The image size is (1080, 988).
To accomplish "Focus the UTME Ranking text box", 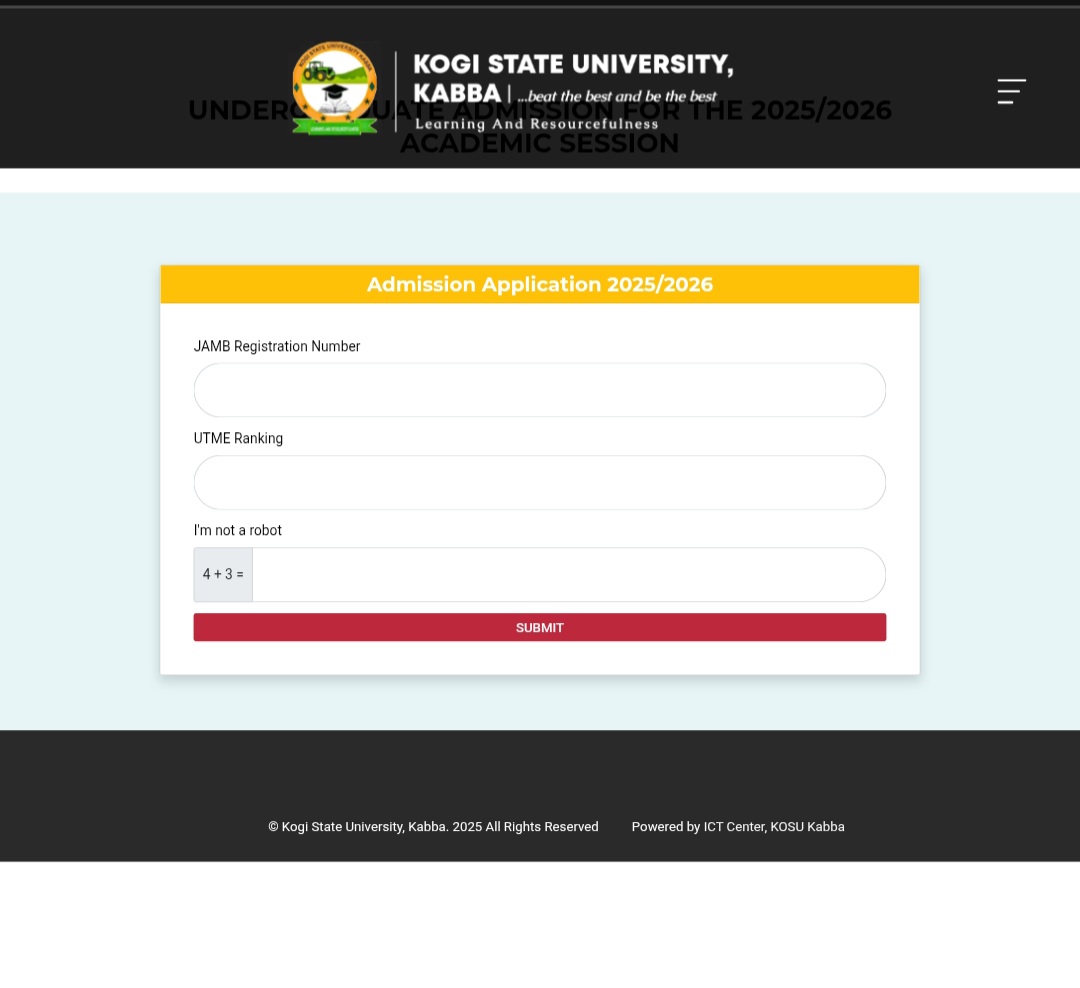I will point(540,483).
